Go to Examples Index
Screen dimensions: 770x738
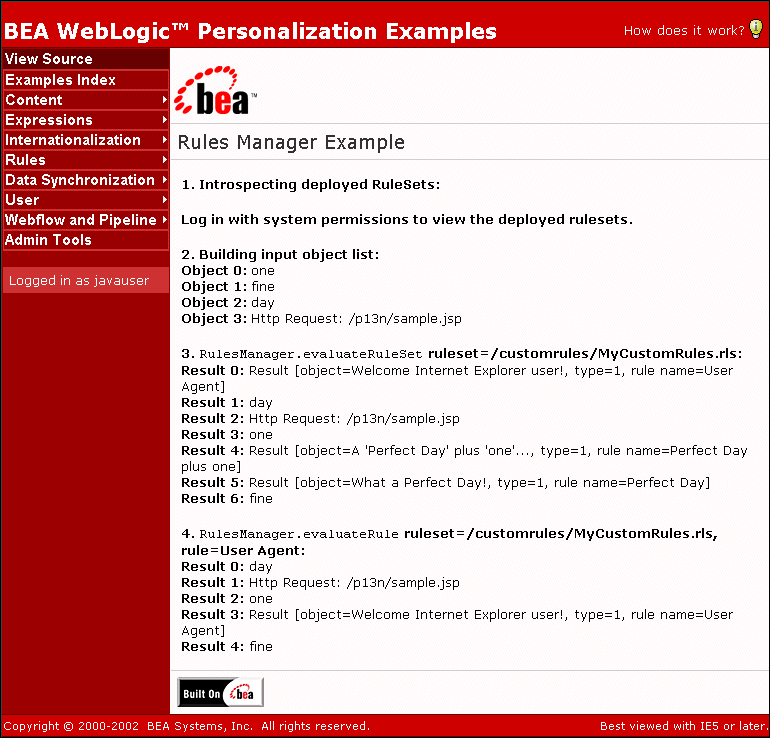tap(85, 80)
